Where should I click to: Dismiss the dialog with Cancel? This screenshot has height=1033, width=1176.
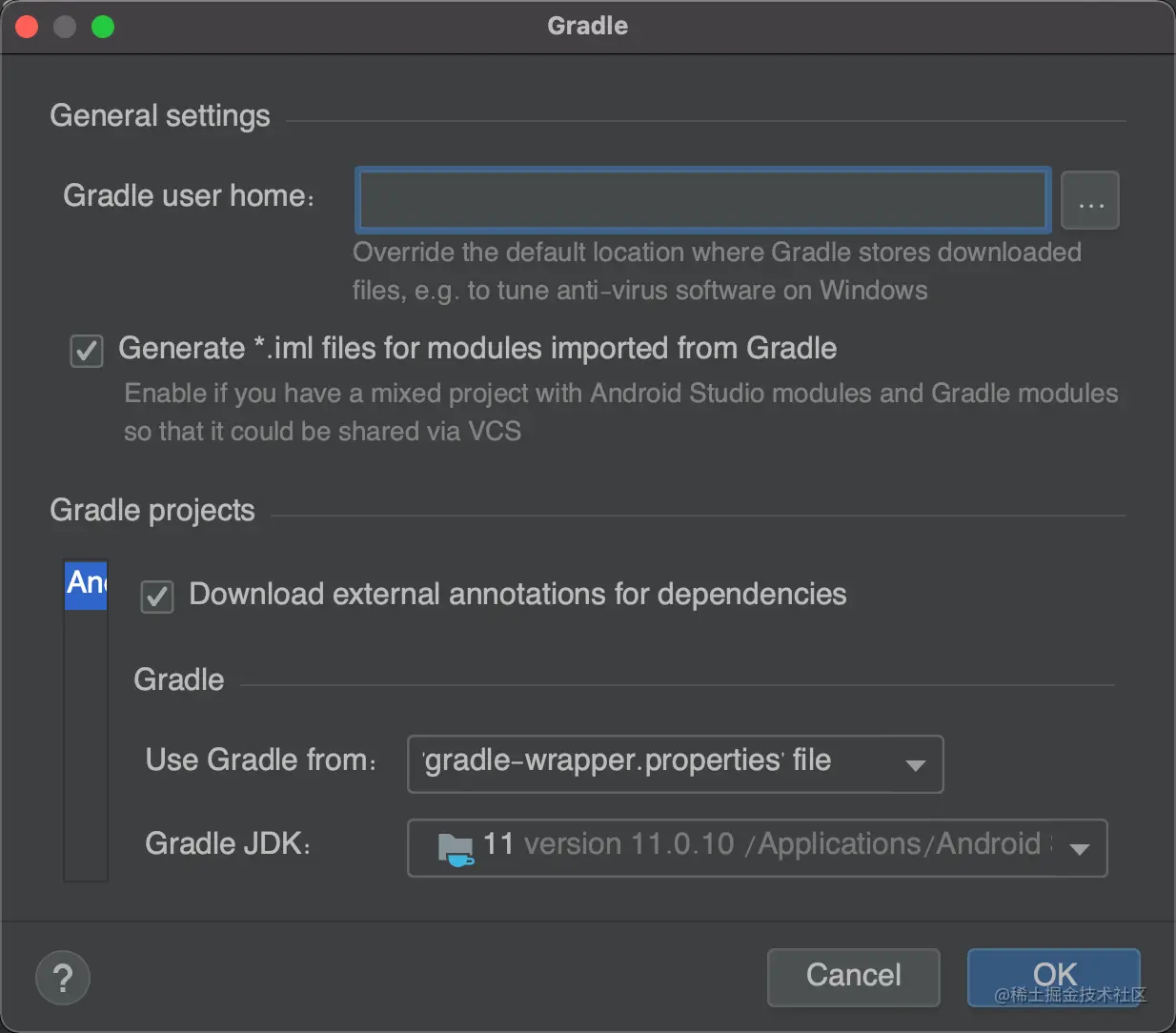[x=854, y=977]
